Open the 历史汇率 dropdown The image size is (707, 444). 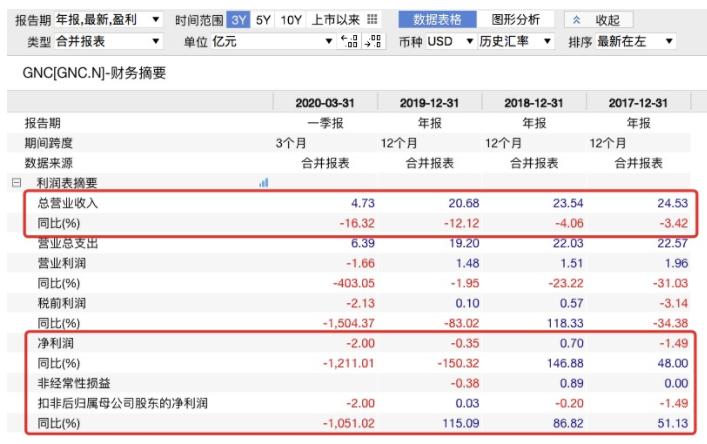(515, 41)
